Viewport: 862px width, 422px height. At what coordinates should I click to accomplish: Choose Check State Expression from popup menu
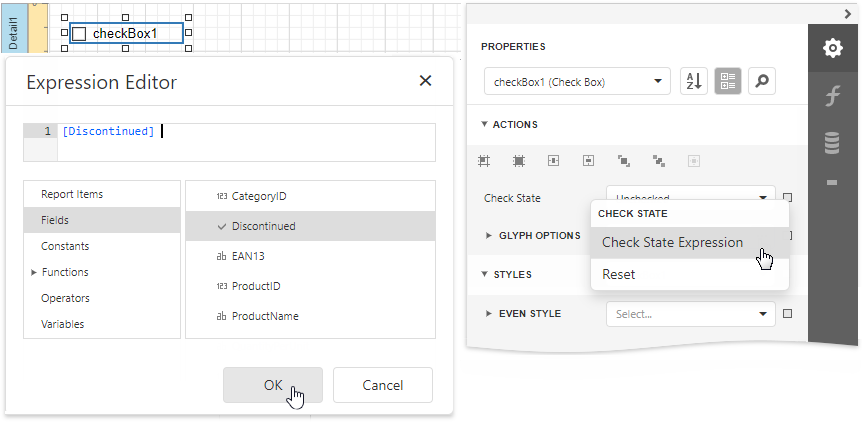(672, 242)
